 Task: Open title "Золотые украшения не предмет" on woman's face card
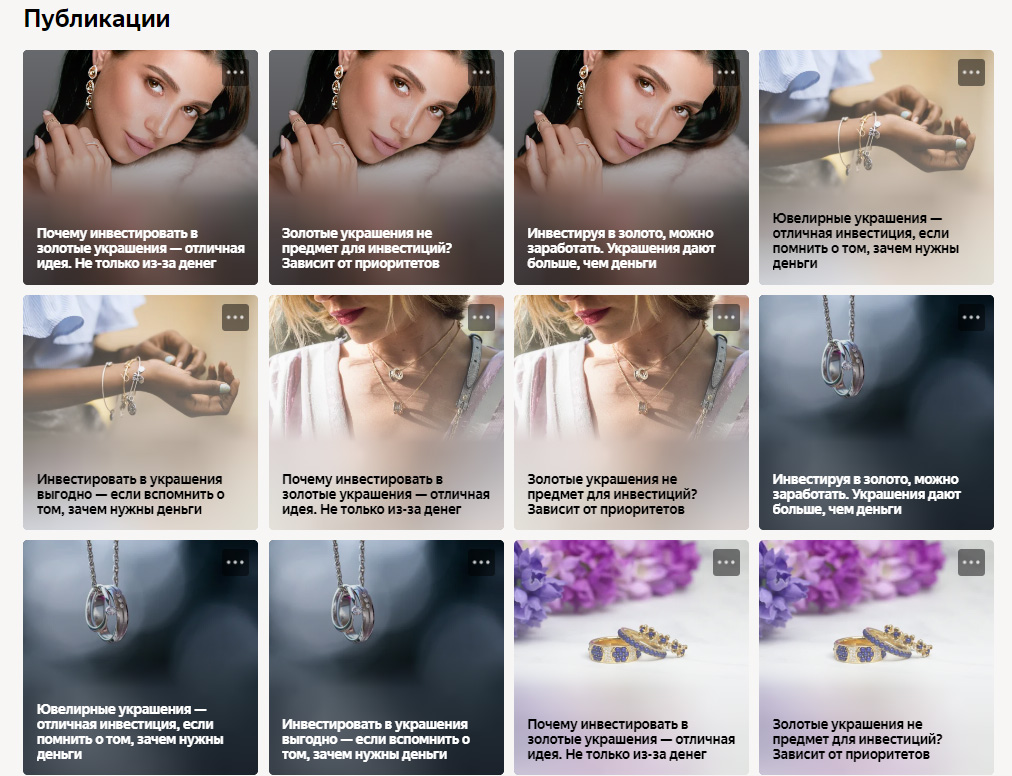pos(367,249)
